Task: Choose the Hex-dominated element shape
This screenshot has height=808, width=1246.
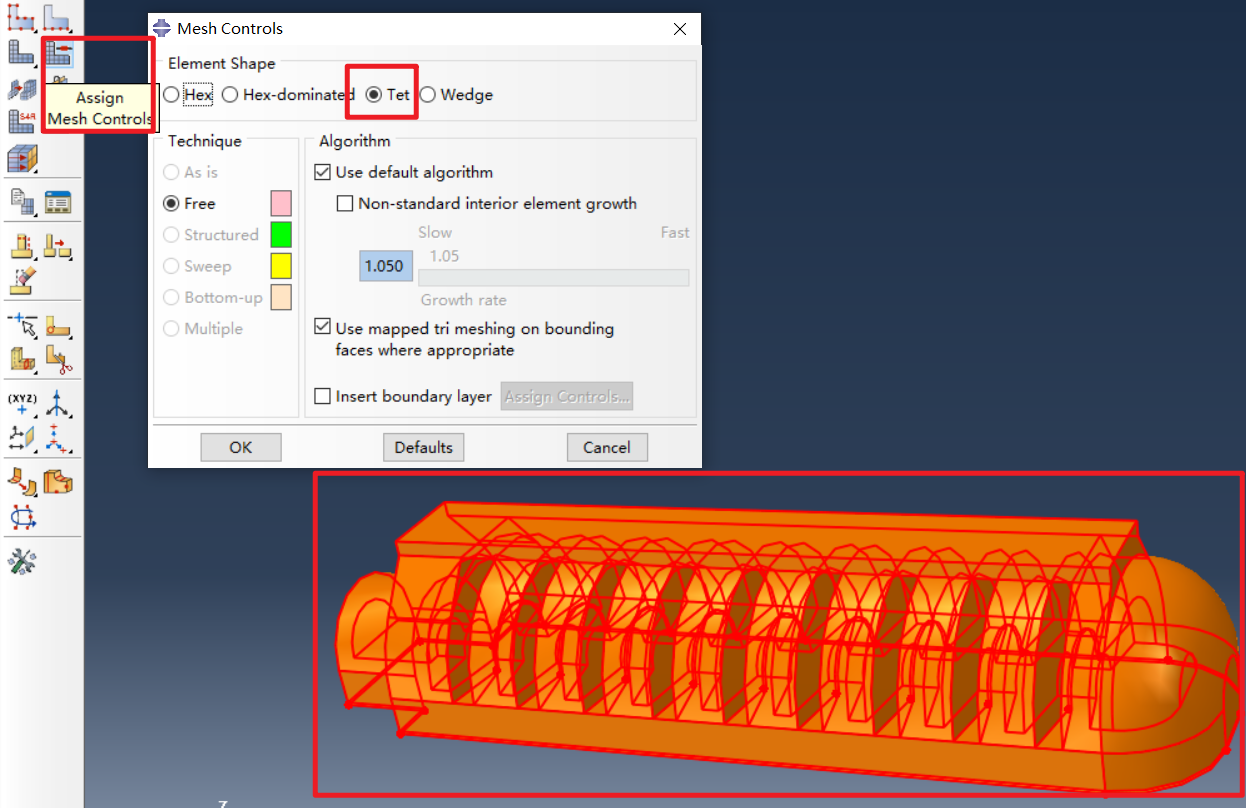Action: [230, 94]
